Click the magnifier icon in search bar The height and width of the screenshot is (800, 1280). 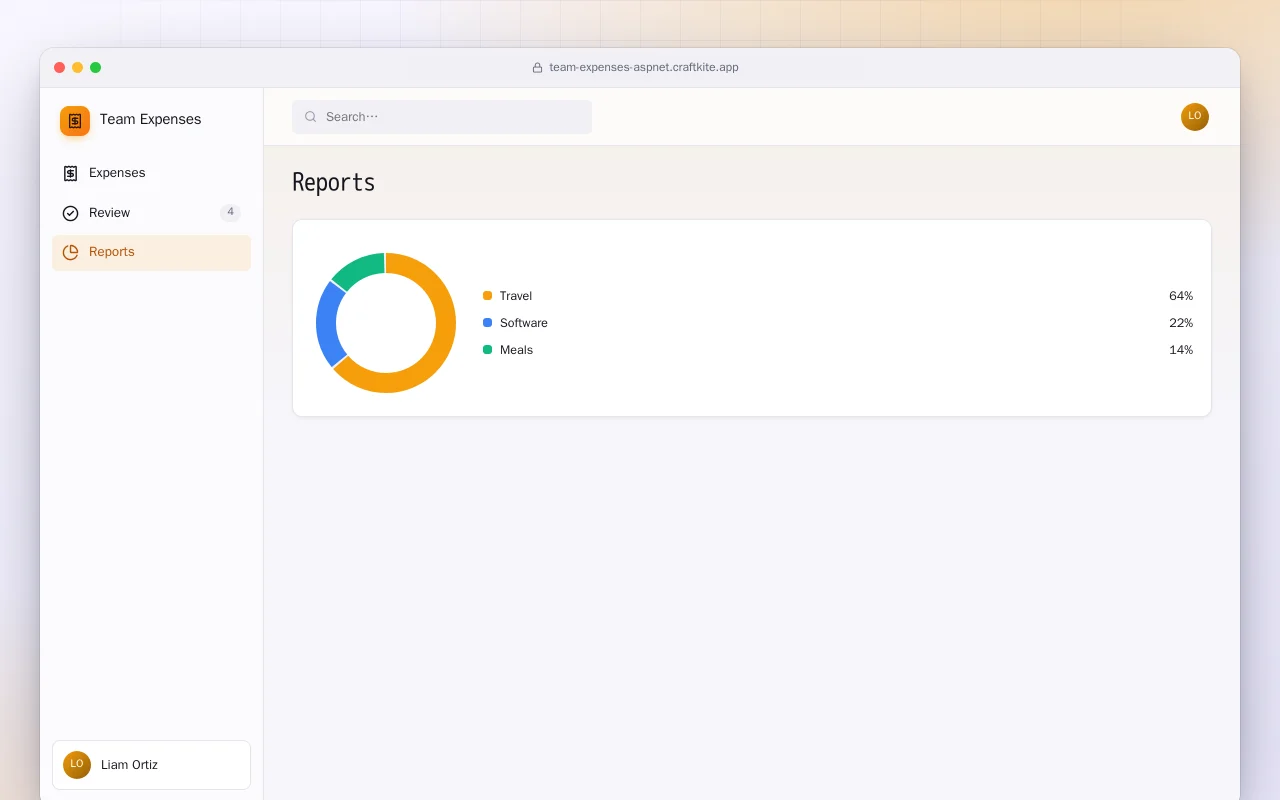click(x=311, y=117)
